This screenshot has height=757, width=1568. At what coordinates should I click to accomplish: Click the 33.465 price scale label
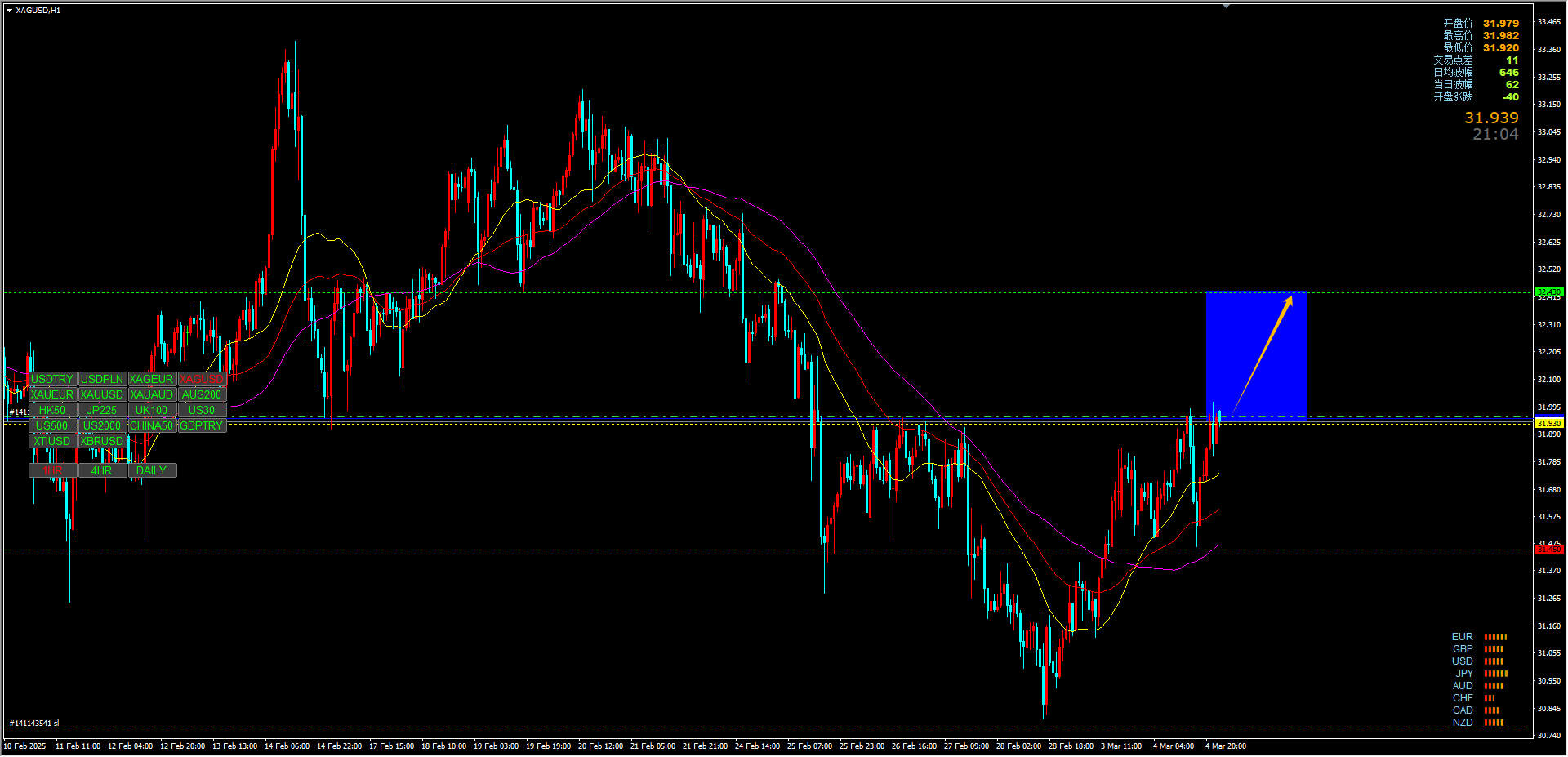[1549, 22]
